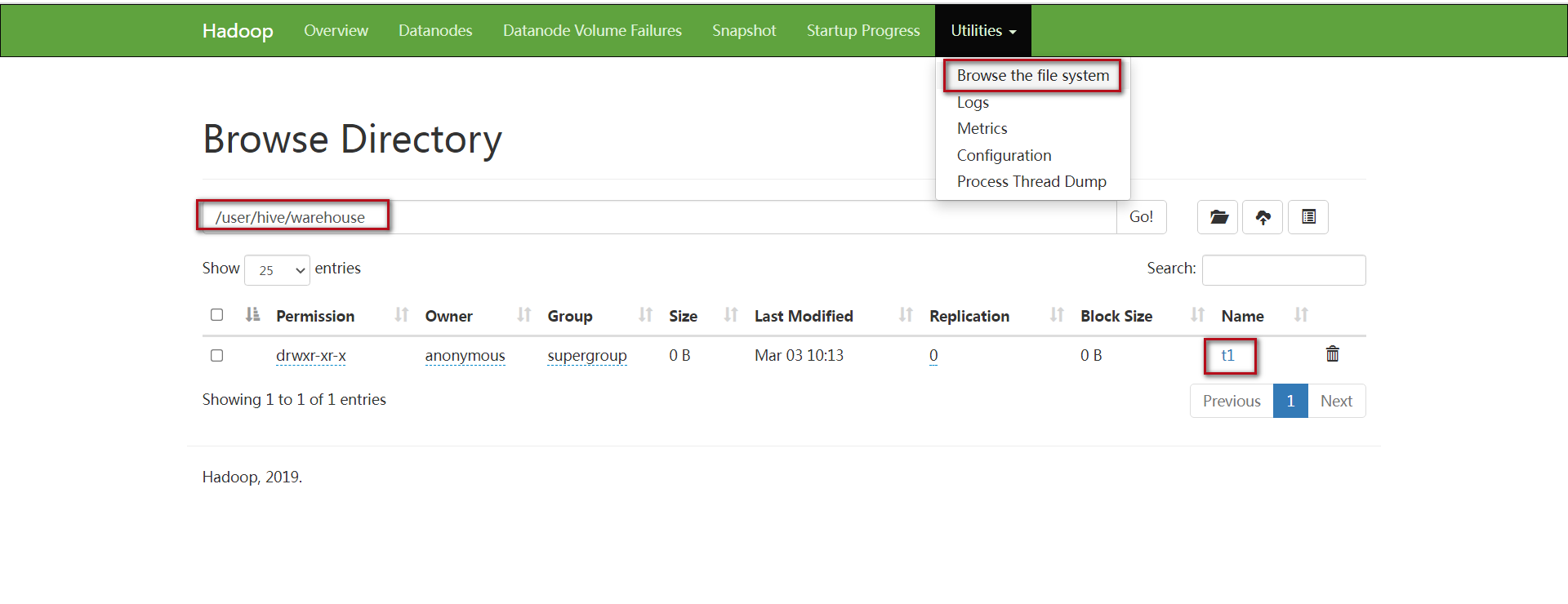Select Browse the file system
Screen dimensions: 1568x604
click(1033, 76)
